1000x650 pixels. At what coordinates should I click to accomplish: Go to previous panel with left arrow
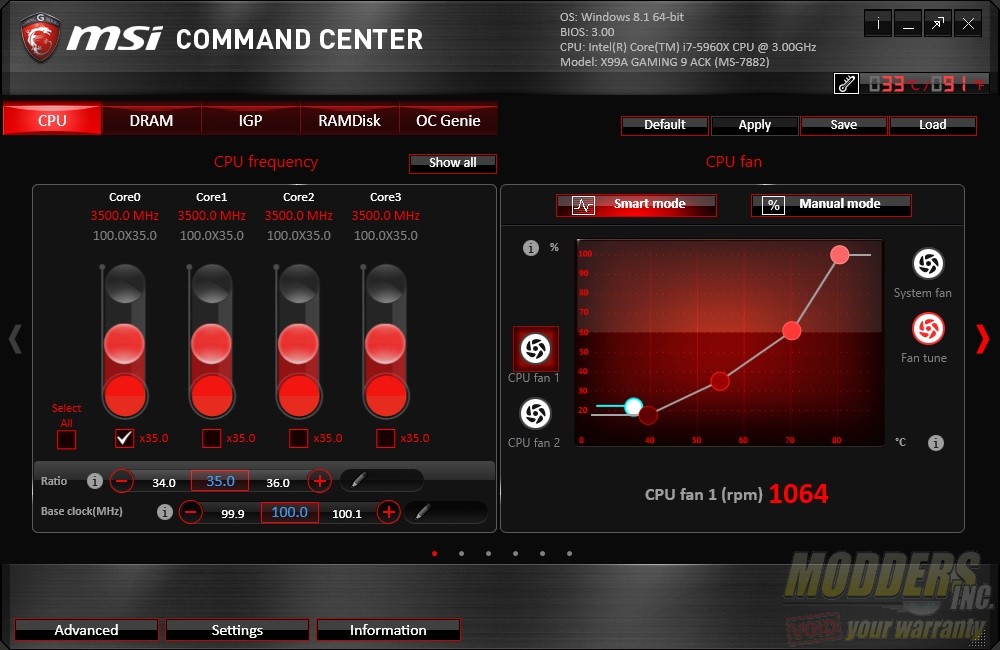point(15,339)
